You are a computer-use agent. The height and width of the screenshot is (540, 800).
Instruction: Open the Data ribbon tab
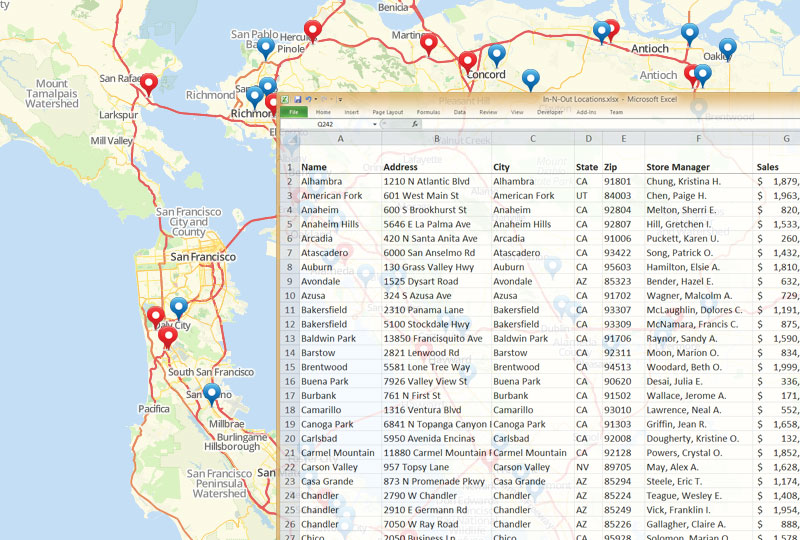click(460, 112)
